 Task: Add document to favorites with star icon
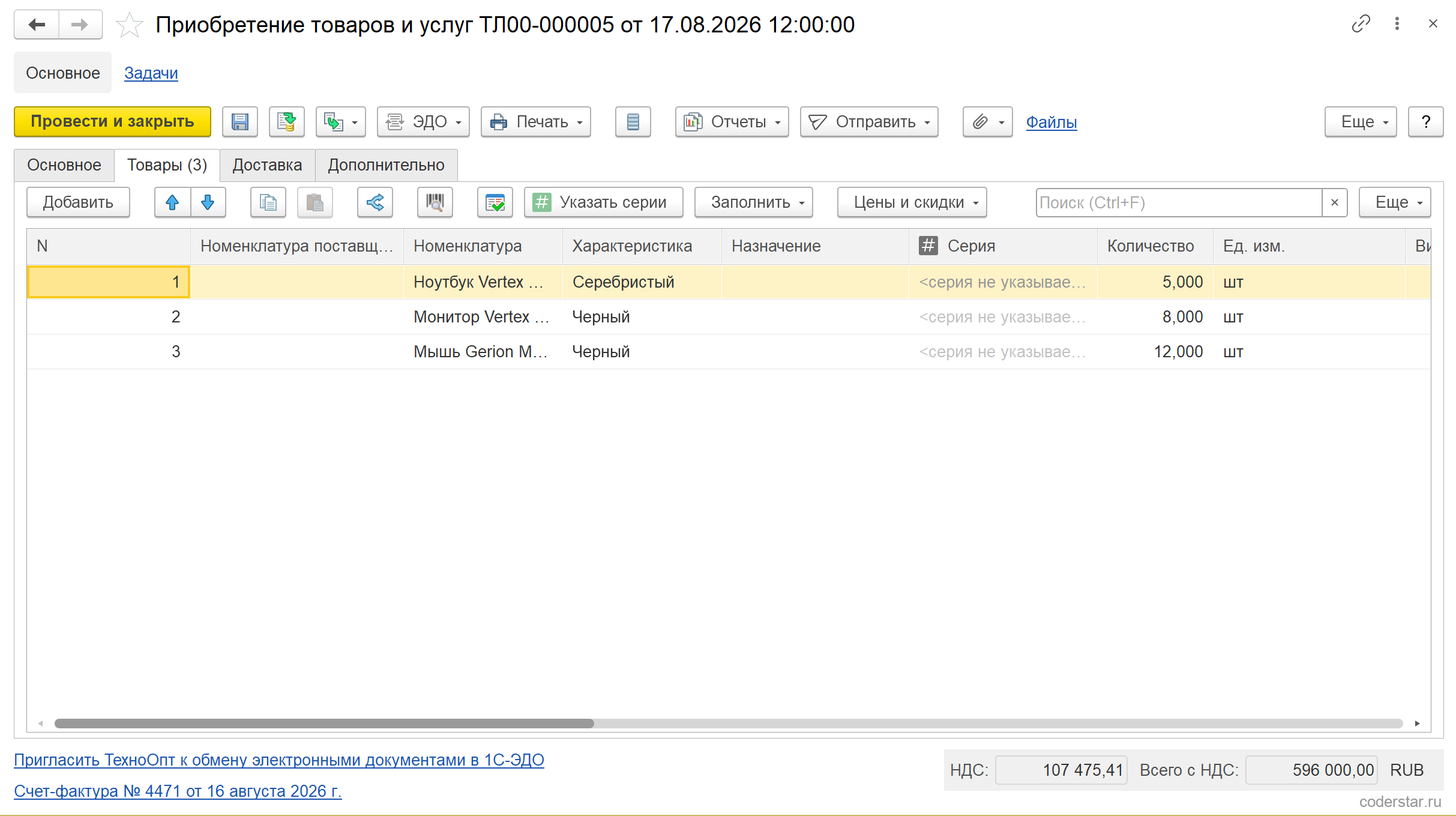pos(130,25)
